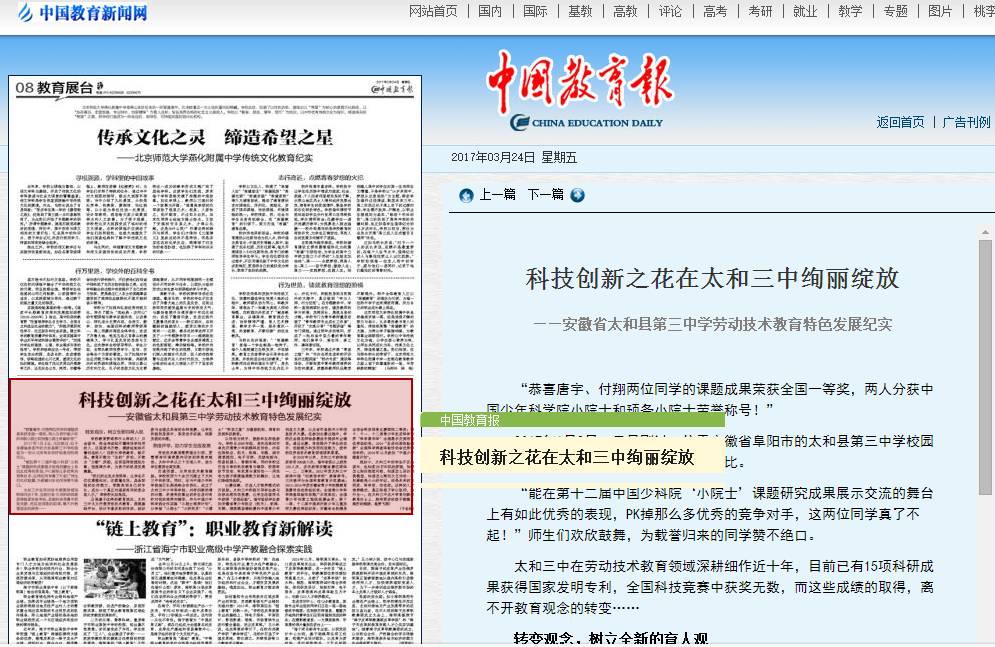Image resolution: width=995 pixels, height=647 pixels.
Task: Open the 高教 navigation item
Action: pos(625,11)
